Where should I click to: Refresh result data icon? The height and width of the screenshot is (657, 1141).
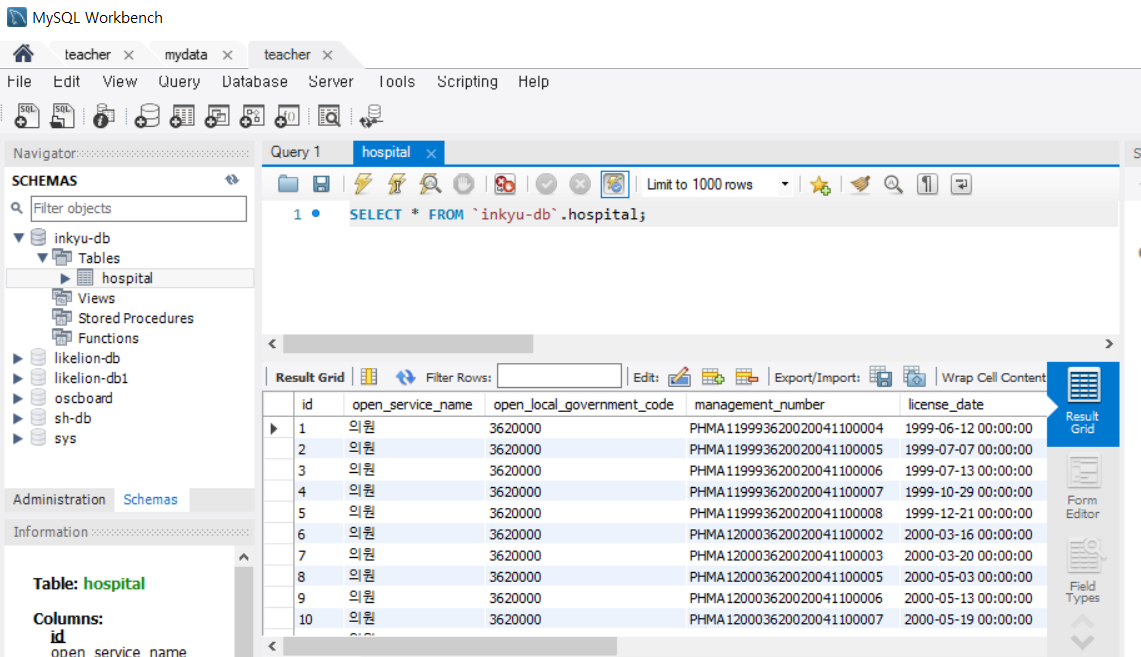click(405, 377)
